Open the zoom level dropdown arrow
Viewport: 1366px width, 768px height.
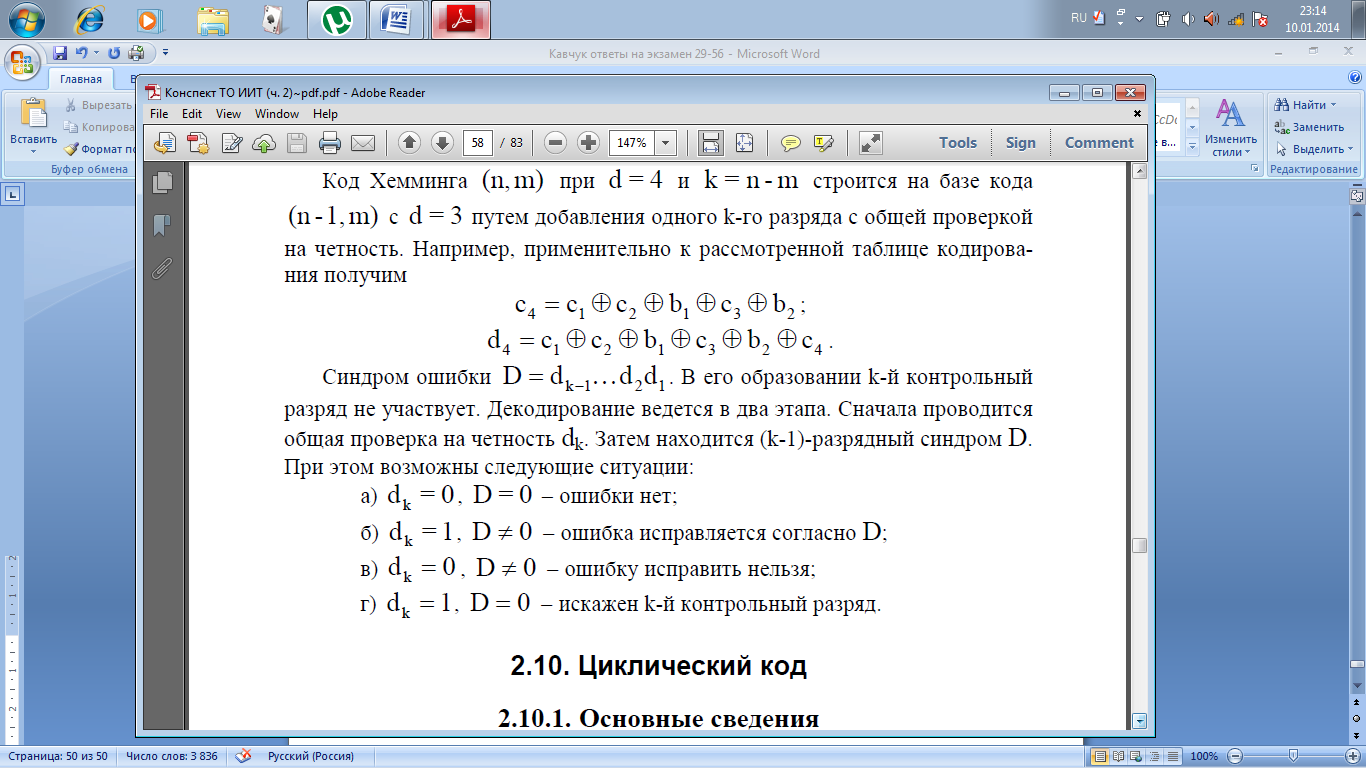pos(666,143)
